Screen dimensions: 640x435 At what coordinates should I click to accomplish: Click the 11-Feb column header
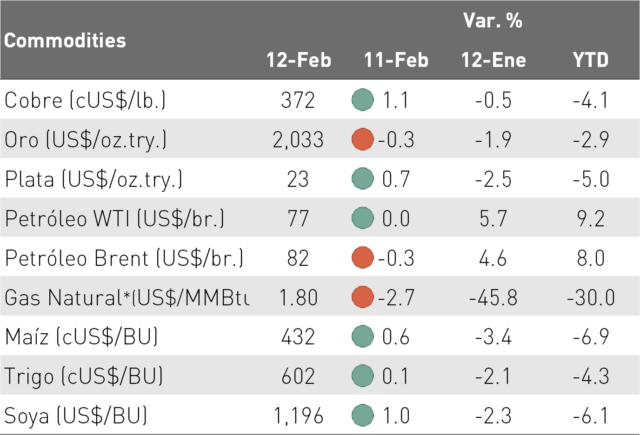(x=396, y=60)
